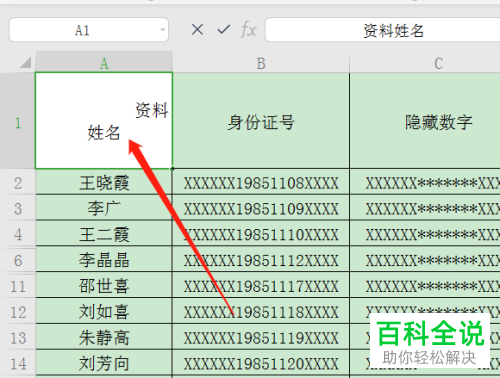
Task: Click ID cell XXXXXX19851120XXXX
Action: [x=261, y=363]
